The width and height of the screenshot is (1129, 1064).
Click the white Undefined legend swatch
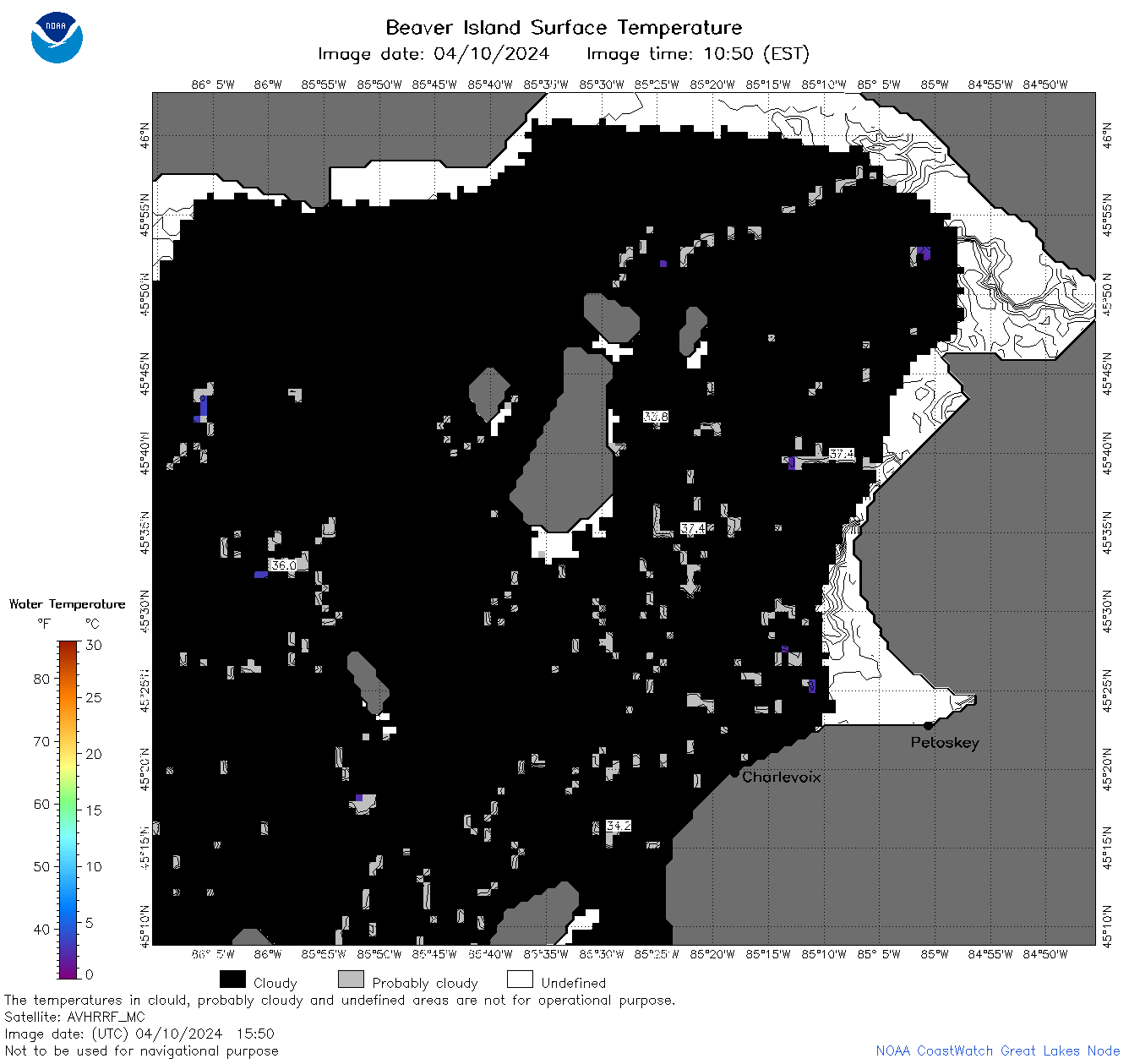(x=520, y=979)
